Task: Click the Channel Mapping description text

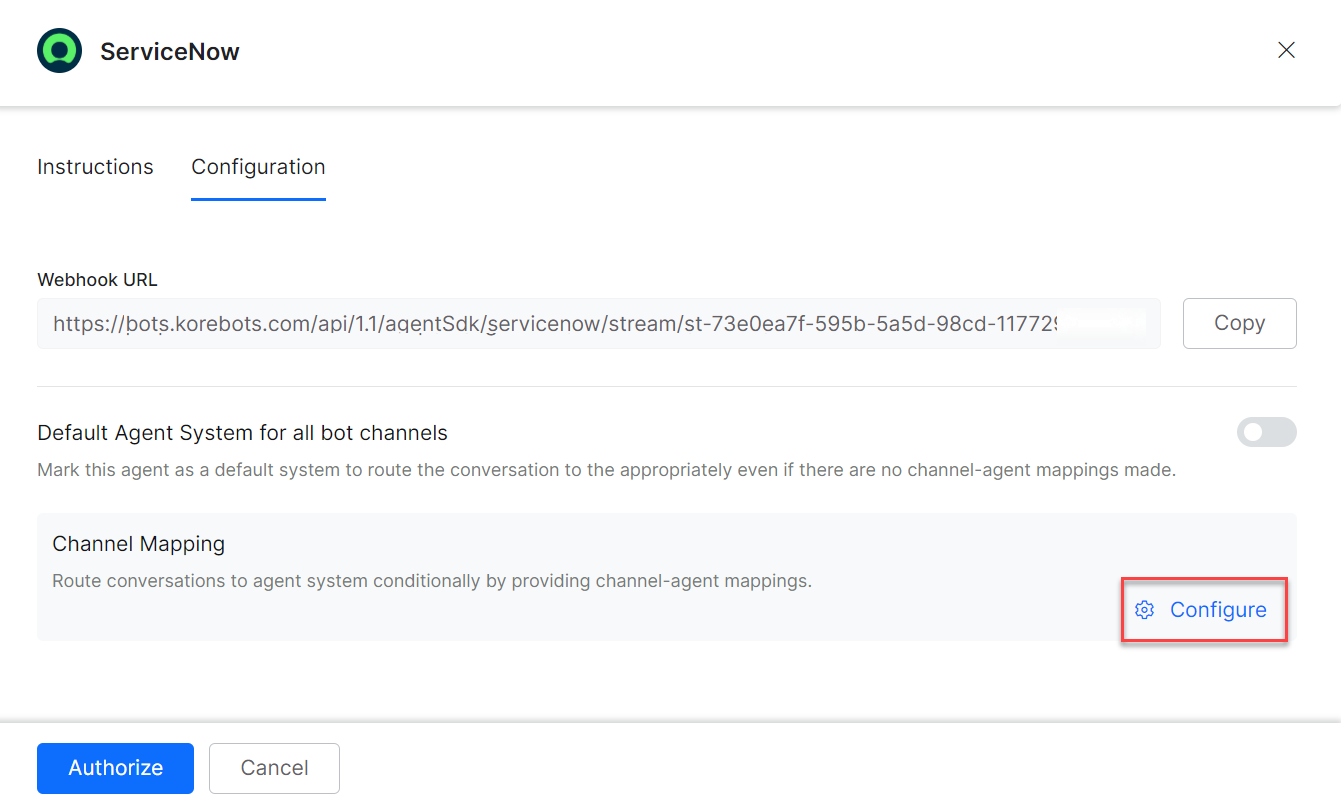Action: (x=431, y=581)
